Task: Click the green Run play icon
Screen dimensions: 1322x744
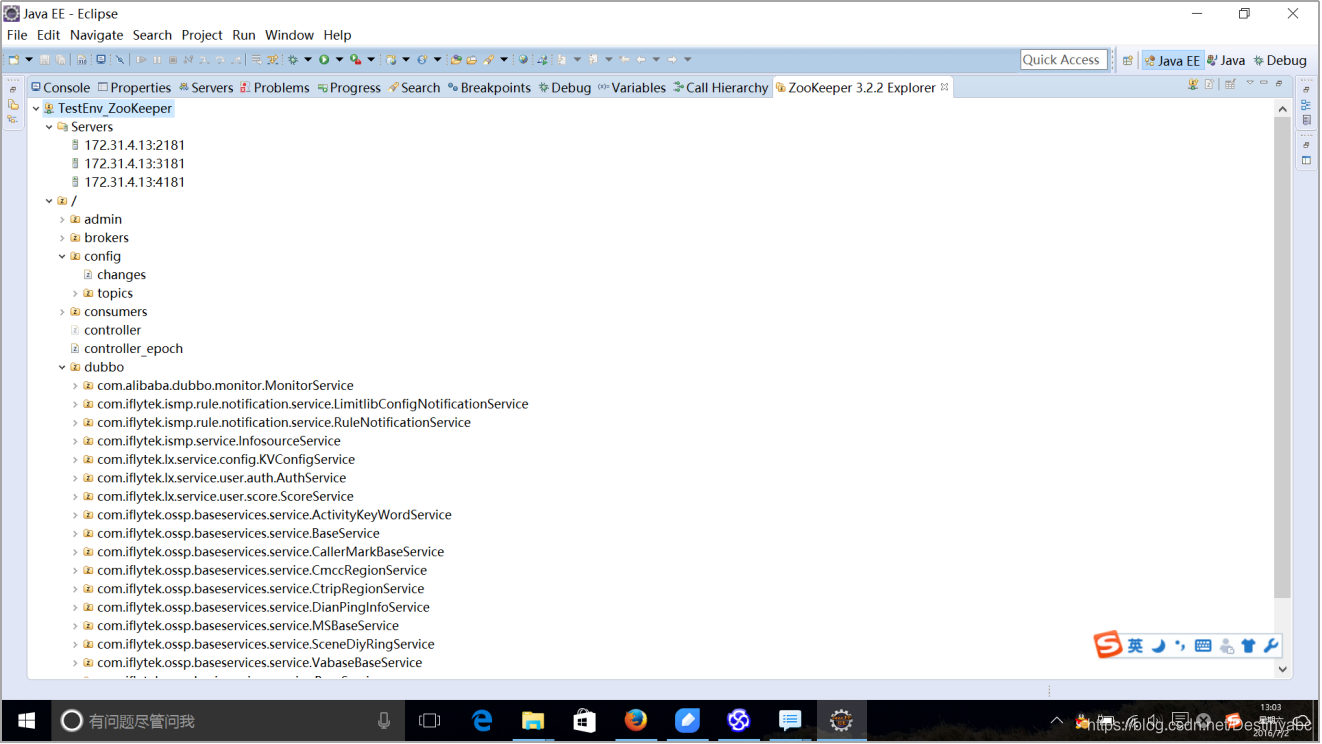Action: pos(324,60)
